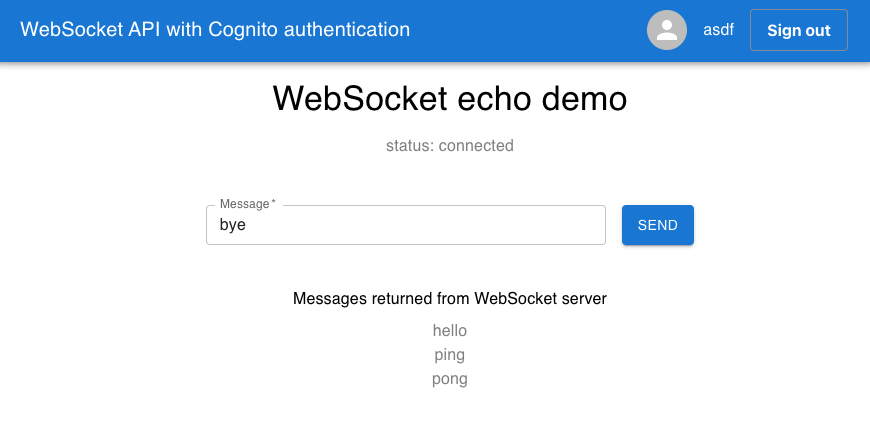Click the empty right end of the Message field
This screenshot has width=870, height=428.
tap(527, 225)
